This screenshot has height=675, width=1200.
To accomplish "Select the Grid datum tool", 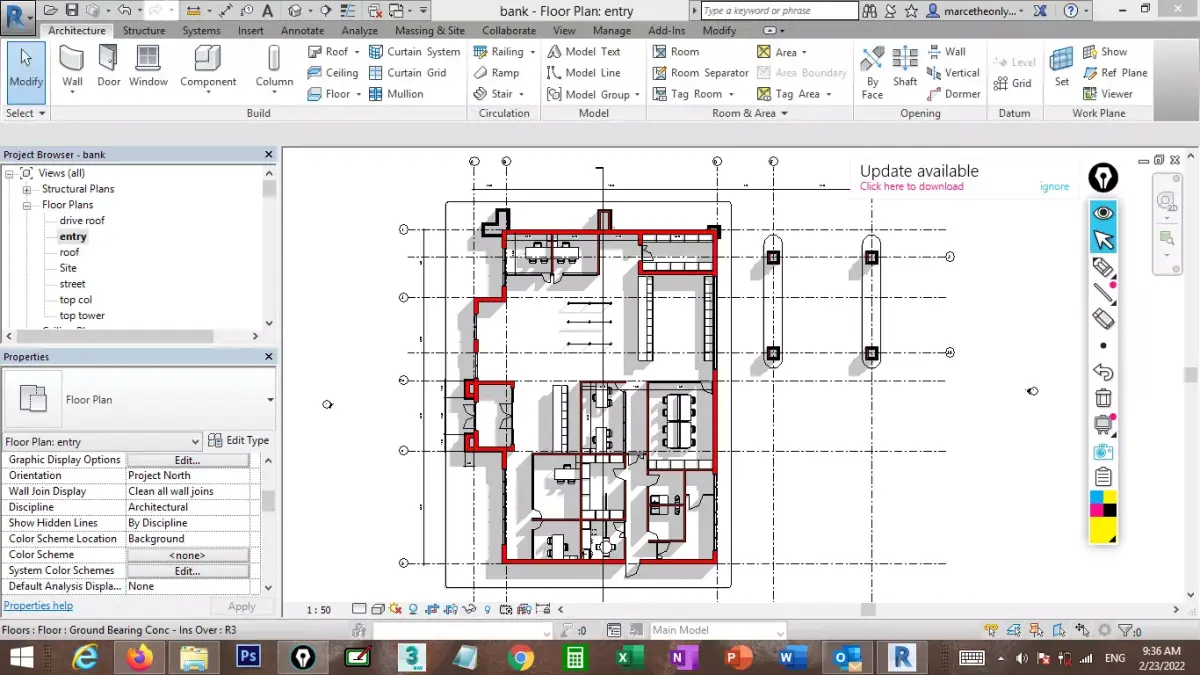I will point(1013,84).
